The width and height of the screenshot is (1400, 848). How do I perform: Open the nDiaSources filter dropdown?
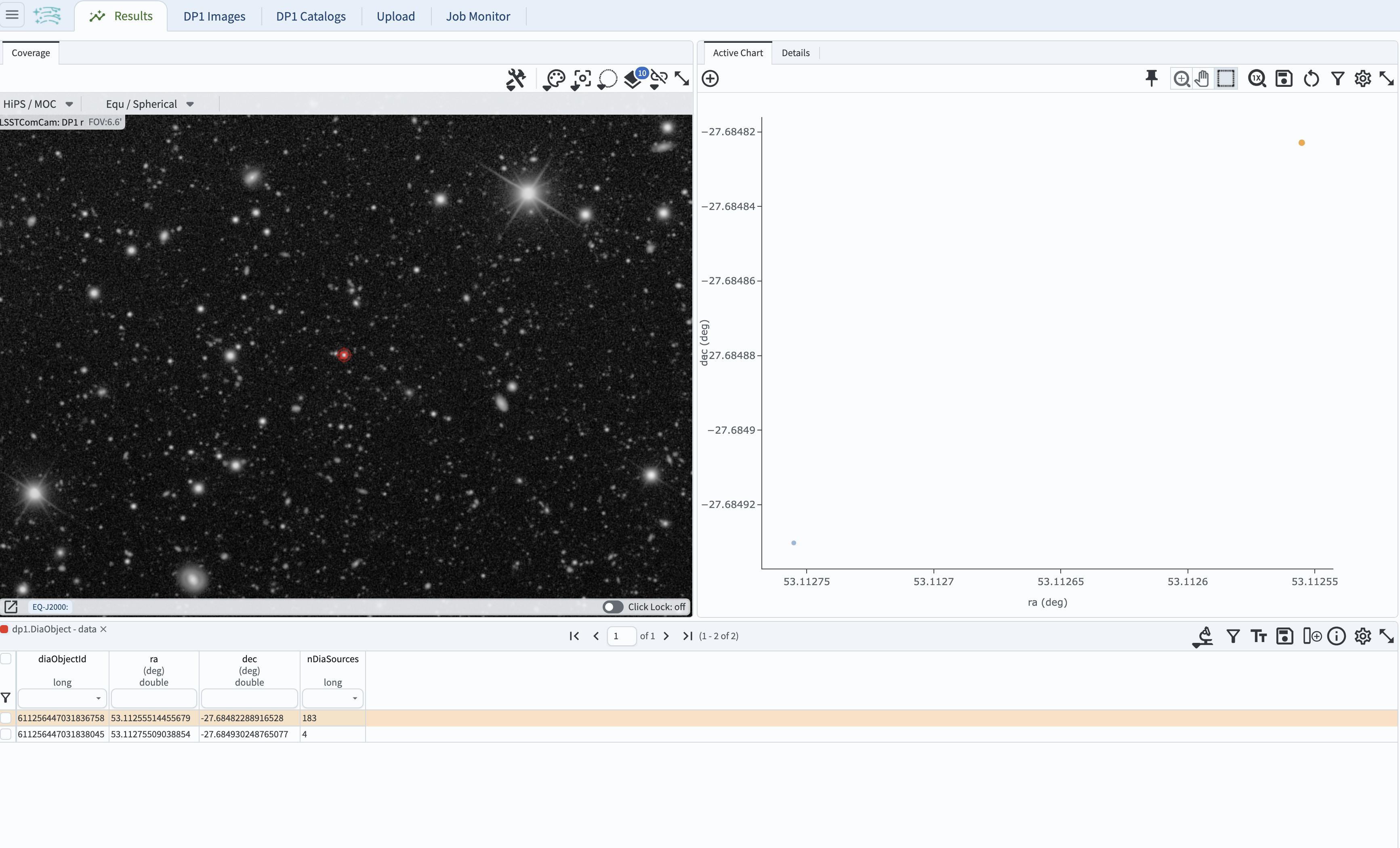click(355, 698)
